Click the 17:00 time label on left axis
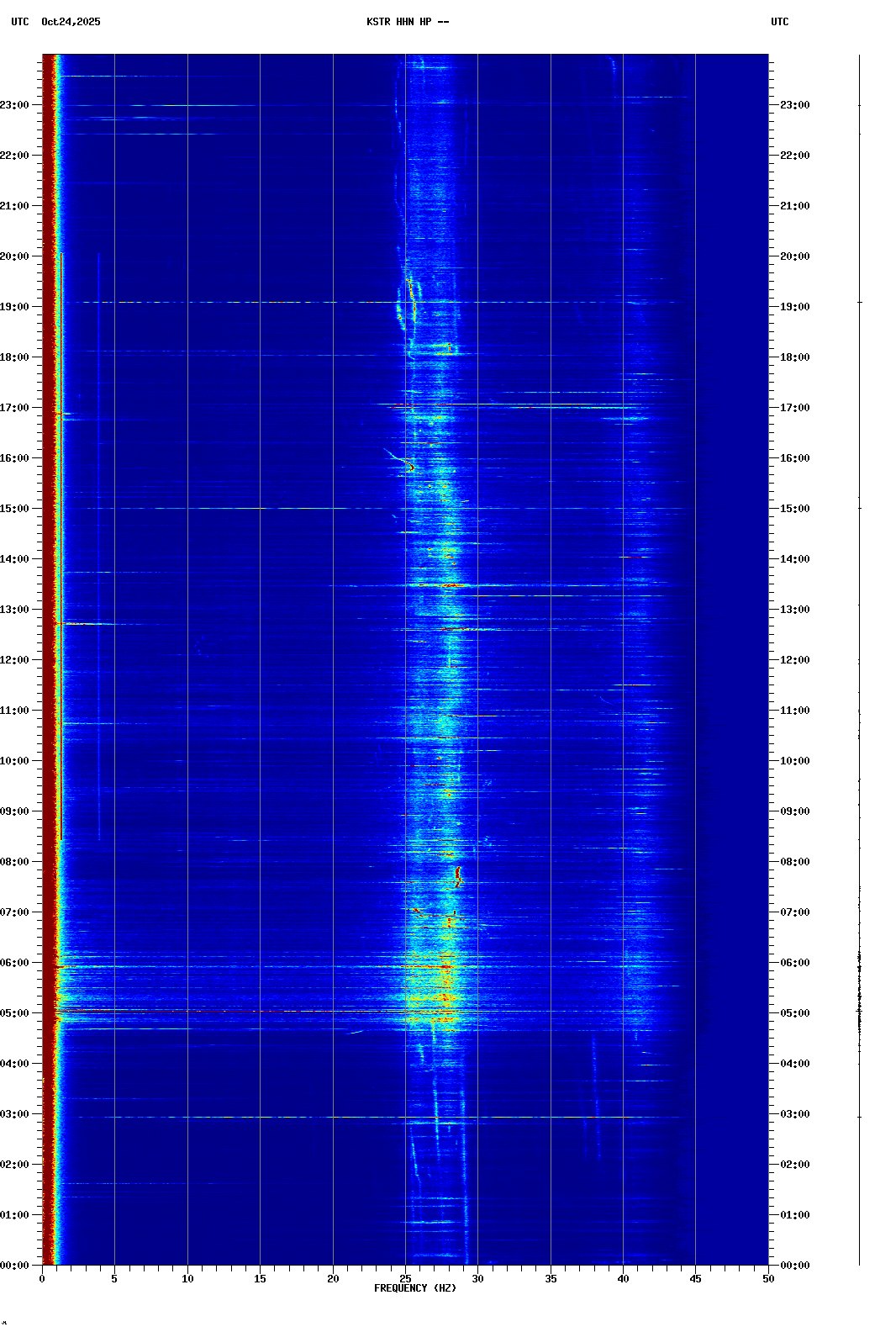 pos(15,408)
